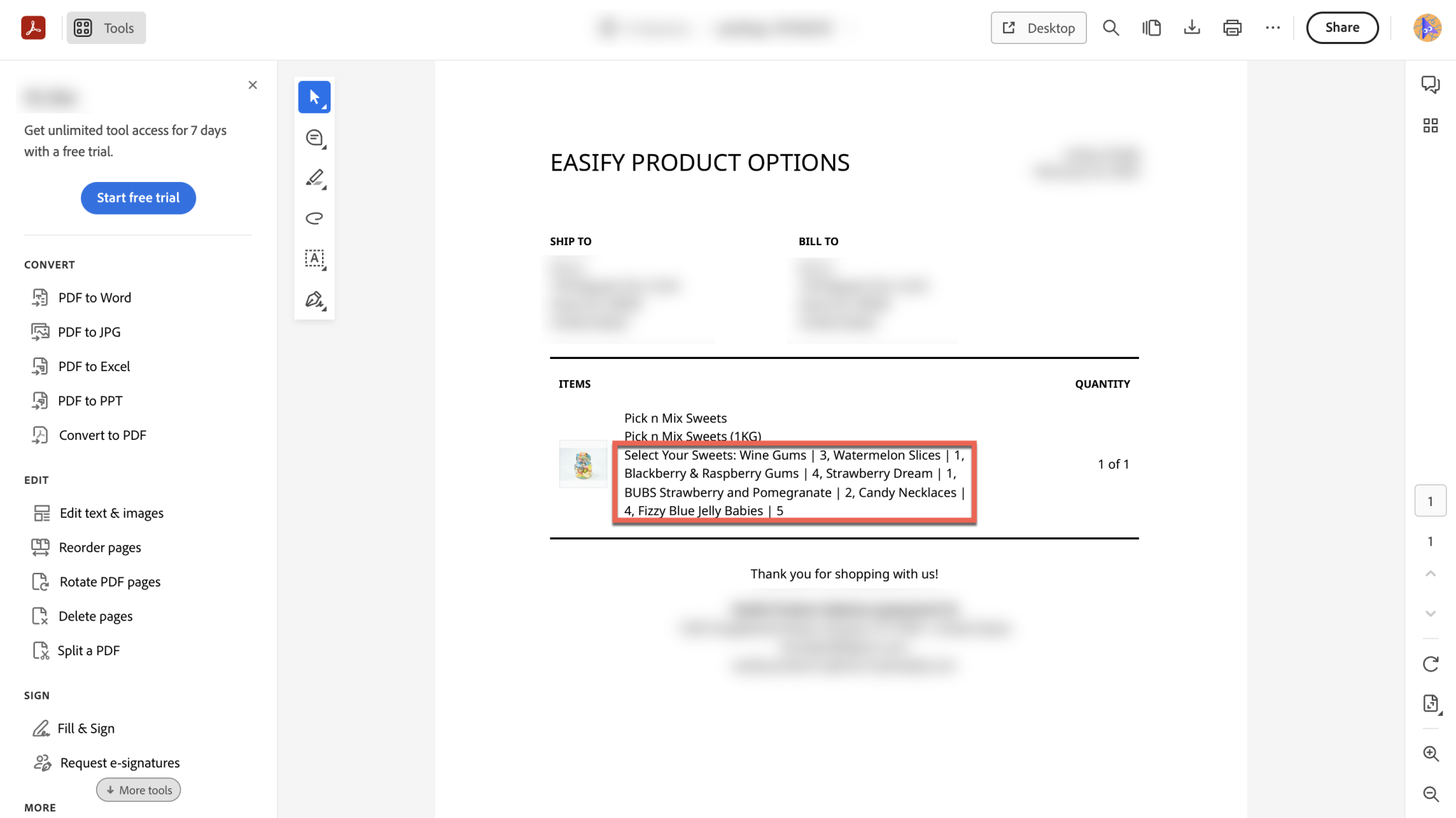Open the comments panel on the right
Screen dimensions: 1456x818
click(x=1431, y=84)
